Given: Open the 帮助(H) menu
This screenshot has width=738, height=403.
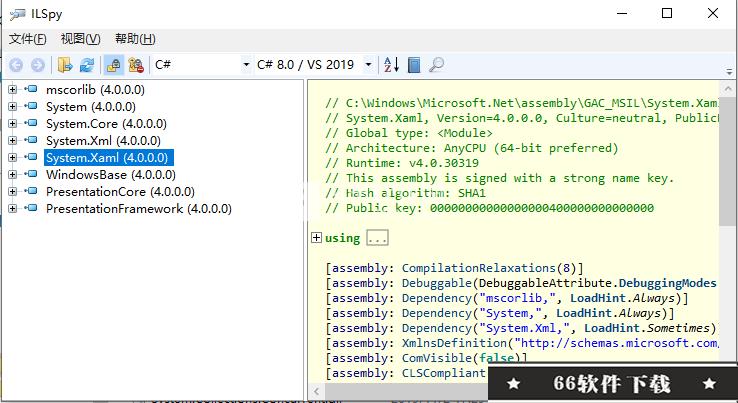Looking at the screenshot, I should click(x=135, y=39).
